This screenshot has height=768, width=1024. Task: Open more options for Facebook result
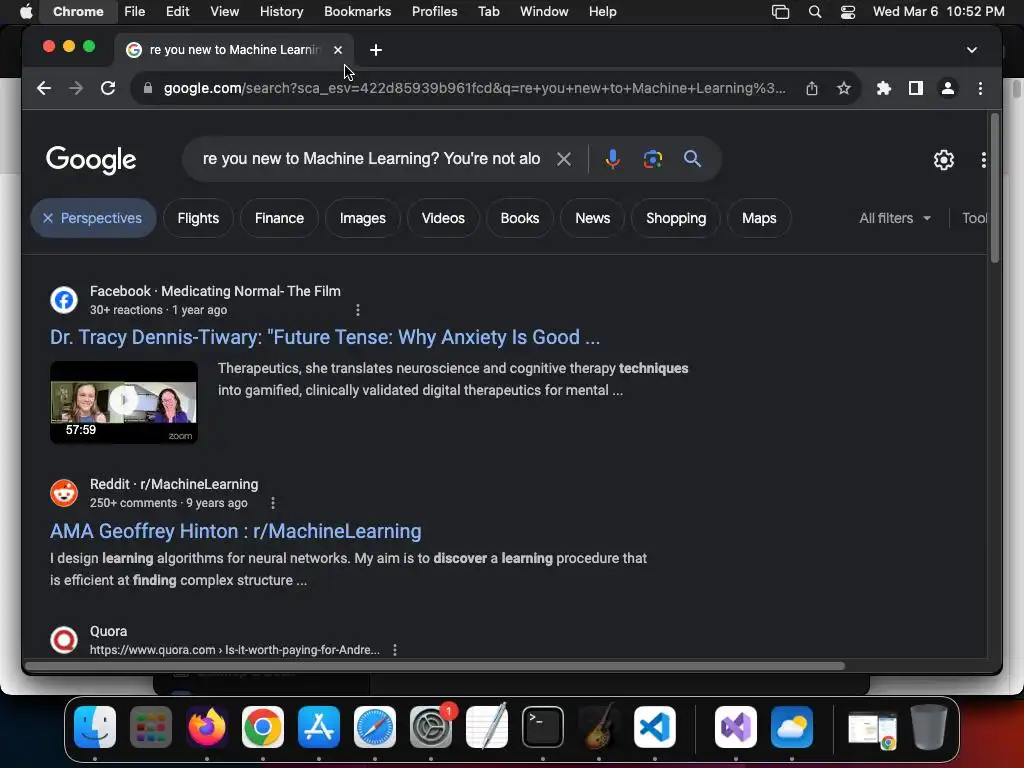[357, 310]
